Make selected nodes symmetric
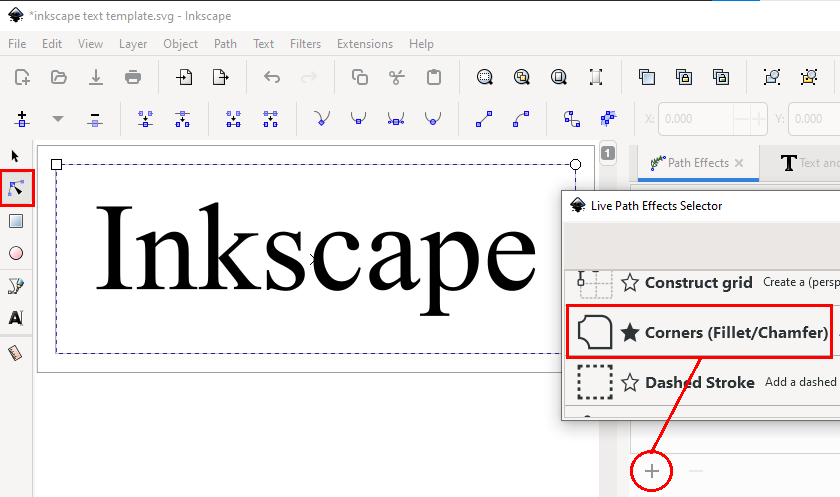Screen dimensions: 840x497 click(x=396, y=118)
